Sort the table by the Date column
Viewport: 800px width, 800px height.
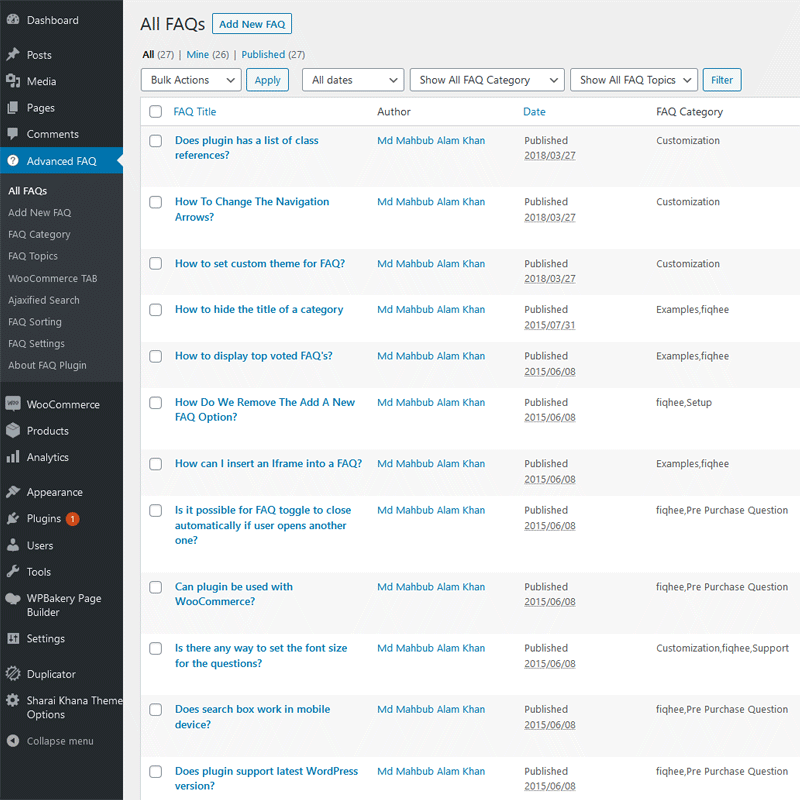click(534, 112)
